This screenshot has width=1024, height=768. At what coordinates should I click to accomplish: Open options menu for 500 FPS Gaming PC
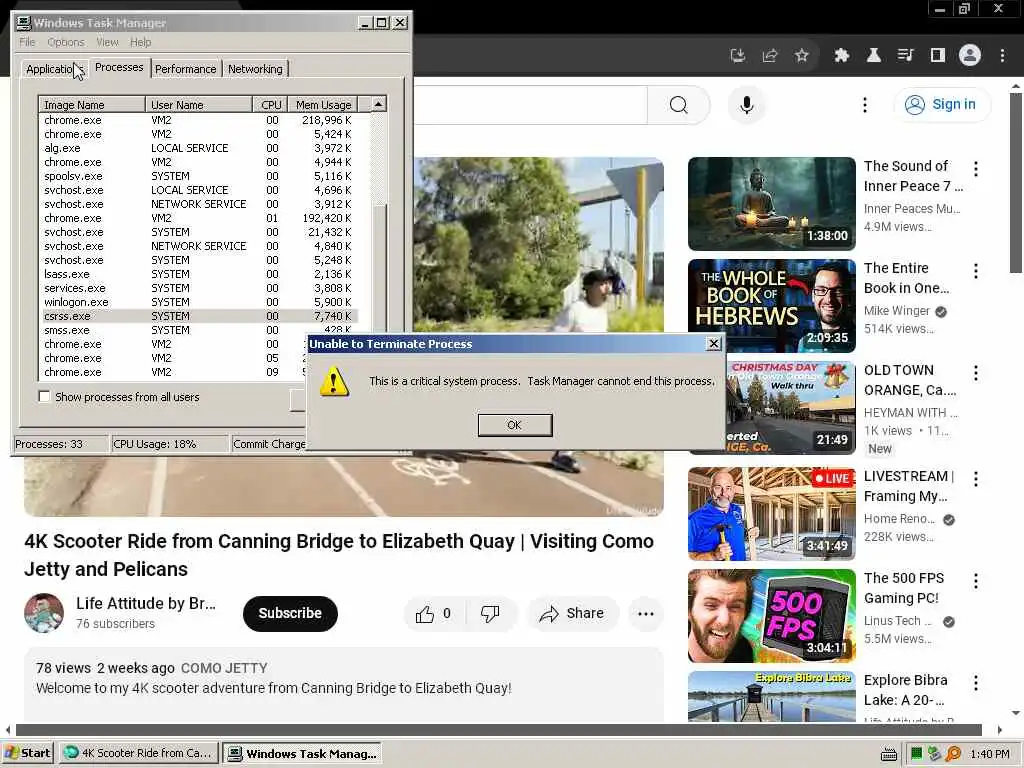click(976, 581)
